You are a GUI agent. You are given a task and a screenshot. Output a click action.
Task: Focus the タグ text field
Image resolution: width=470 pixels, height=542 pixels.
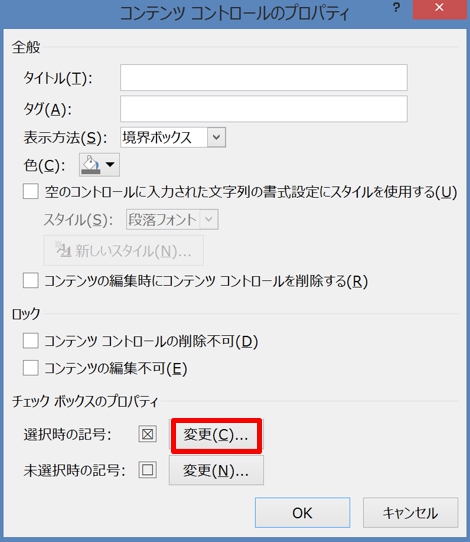pyautogui.click(x=264, y=109)
